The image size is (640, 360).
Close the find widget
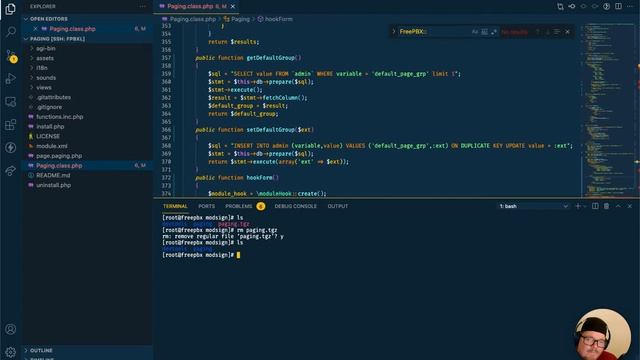click(567, 32)
